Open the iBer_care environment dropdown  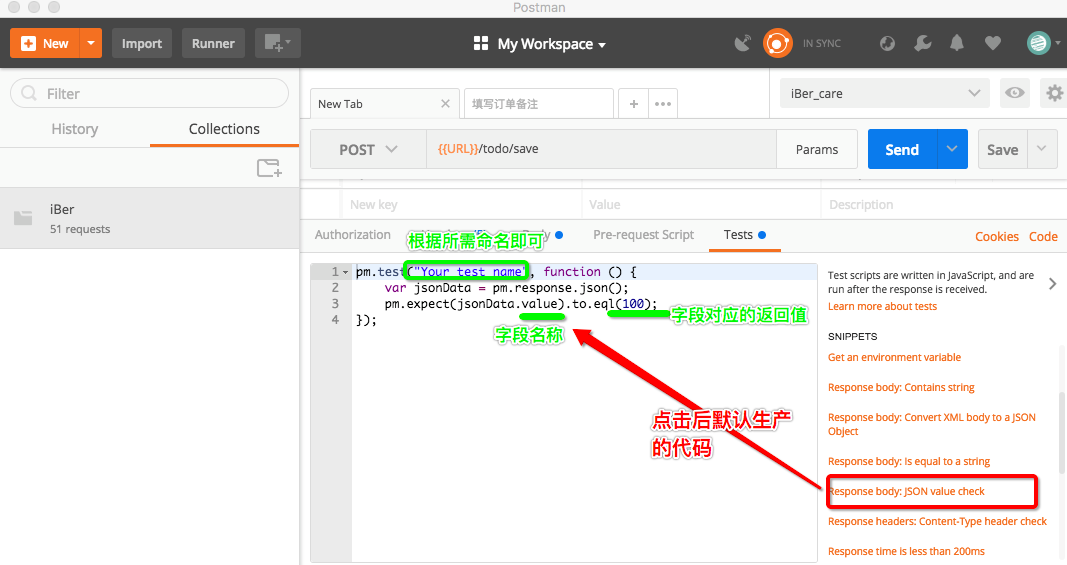tap(885, 93)
